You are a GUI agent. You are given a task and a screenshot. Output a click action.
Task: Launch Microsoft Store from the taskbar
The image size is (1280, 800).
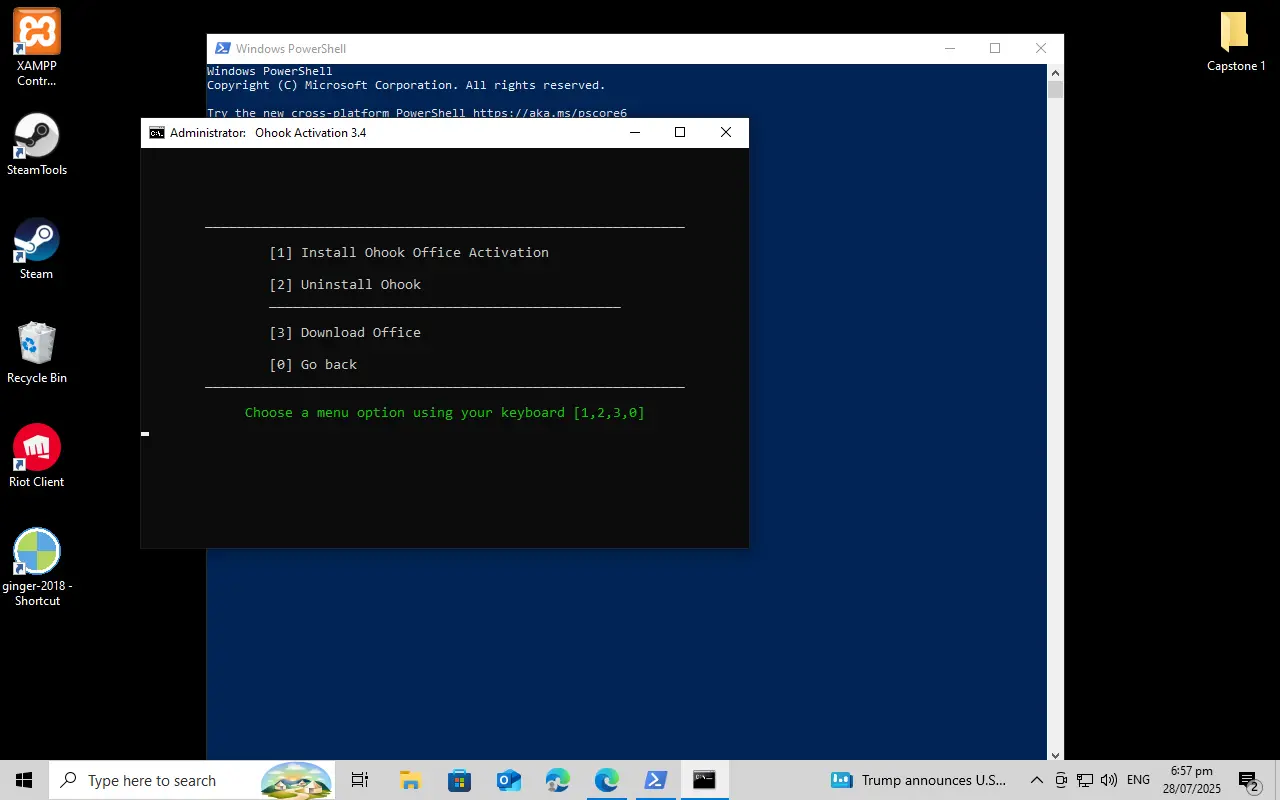(459, 780)
